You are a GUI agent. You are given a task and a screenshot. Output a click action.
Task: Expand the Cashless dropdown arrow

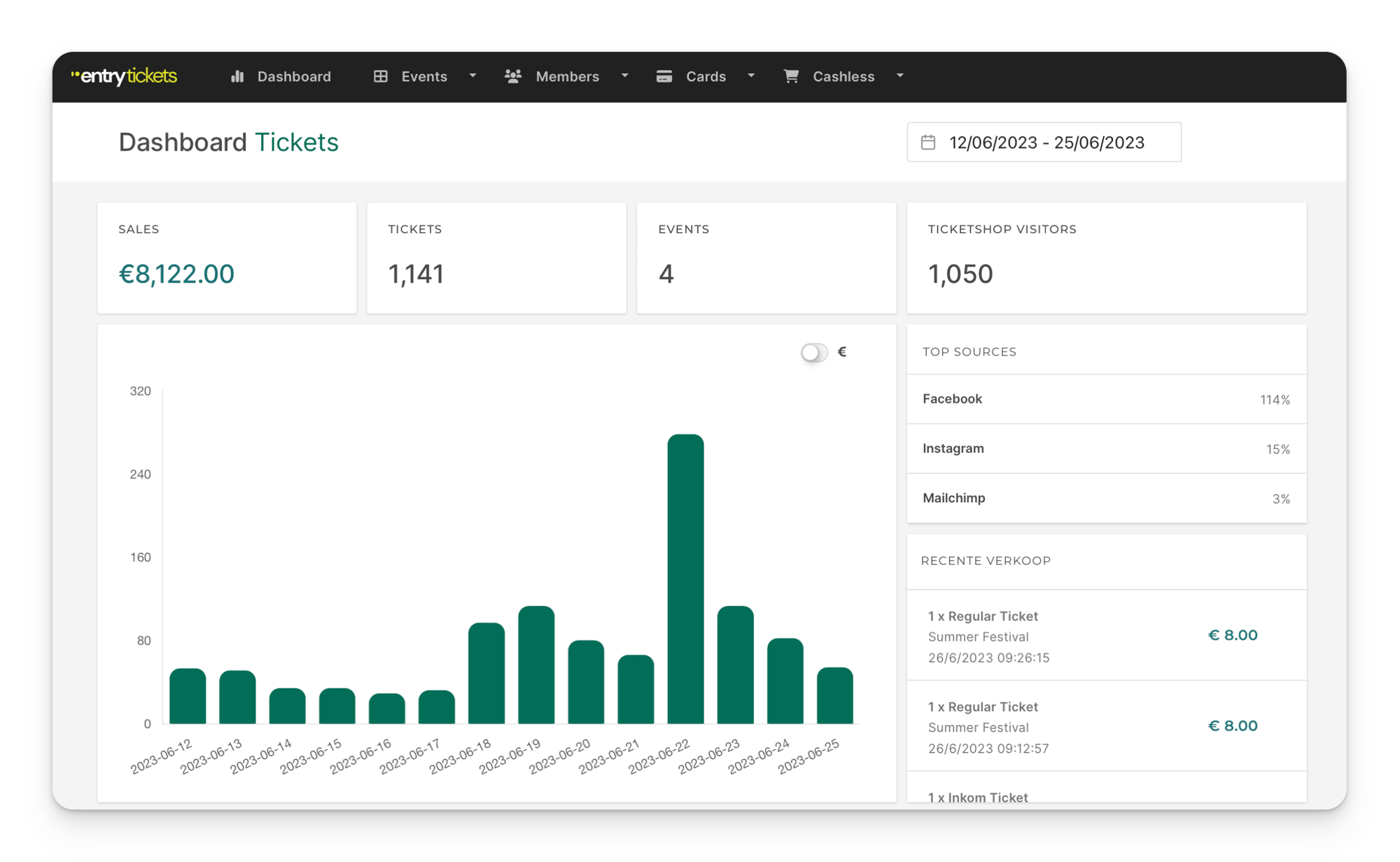[x=900, y=76]
